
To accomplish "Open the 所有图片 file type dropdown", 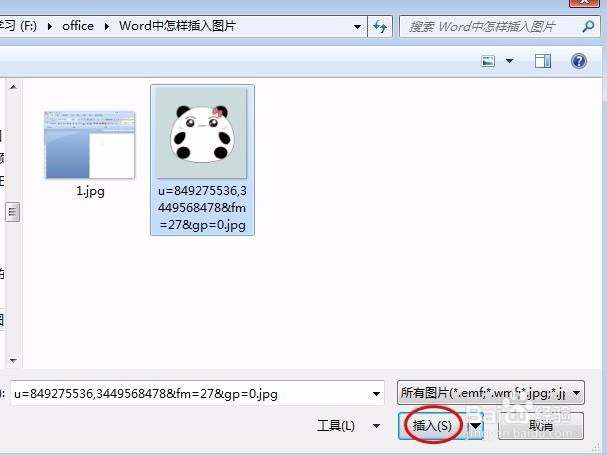I will pyautogui.click(x=490, y=393).
